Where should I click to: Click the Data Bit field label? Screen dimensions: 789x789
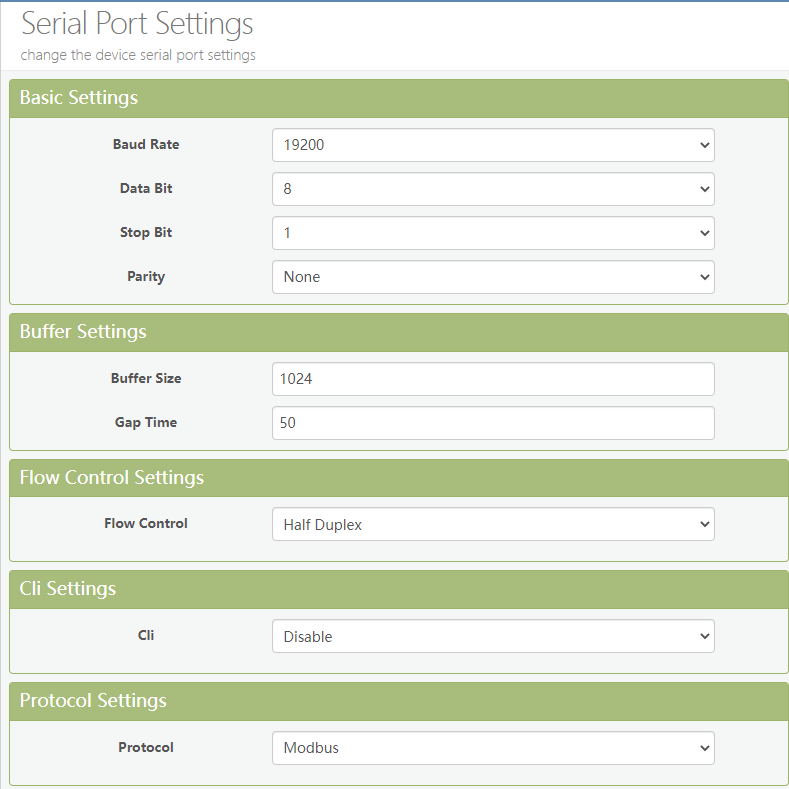point(146,189)
